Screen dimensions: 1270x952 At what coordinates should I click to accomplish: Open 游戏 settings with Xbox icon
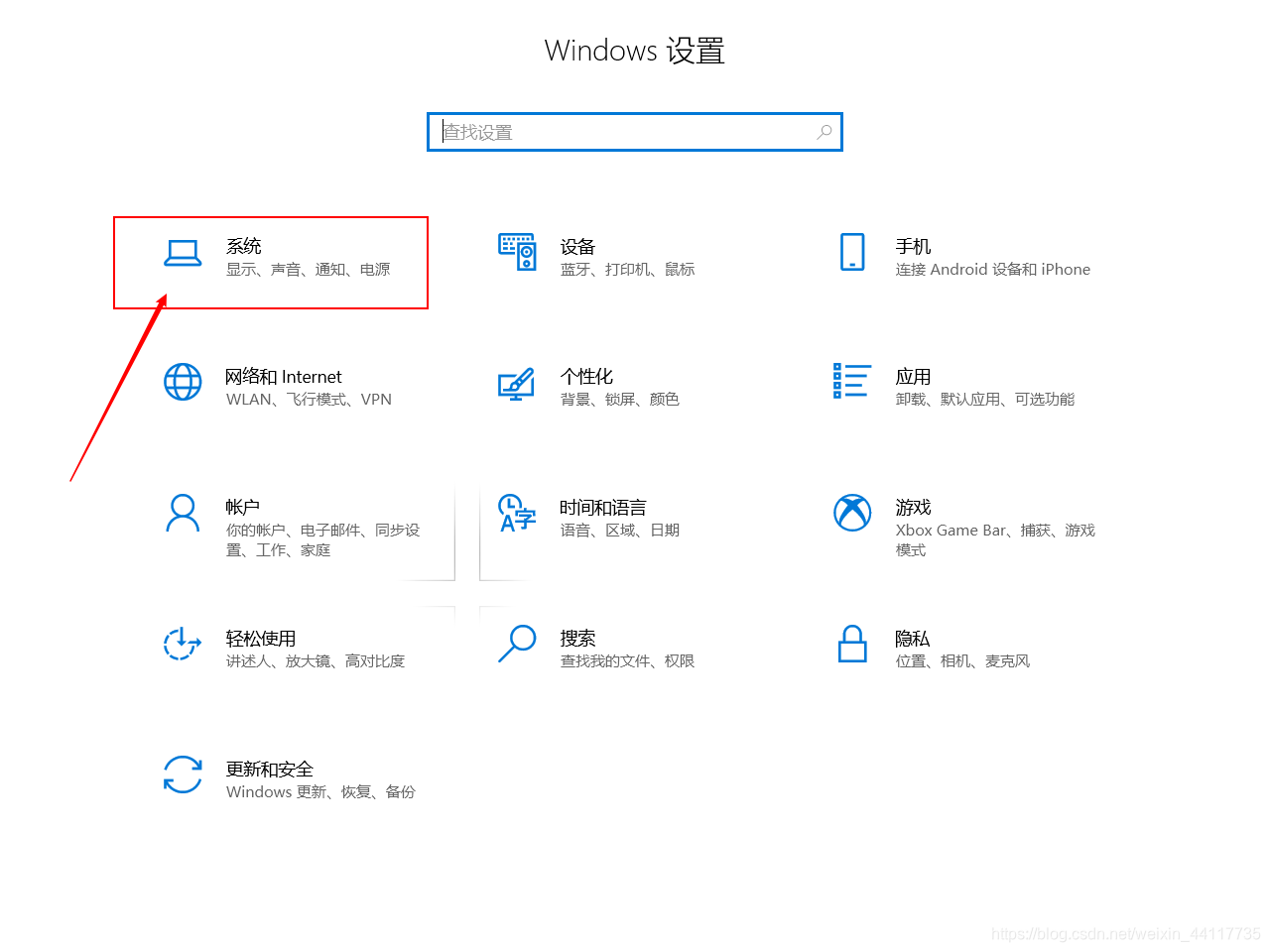point(851,513)
